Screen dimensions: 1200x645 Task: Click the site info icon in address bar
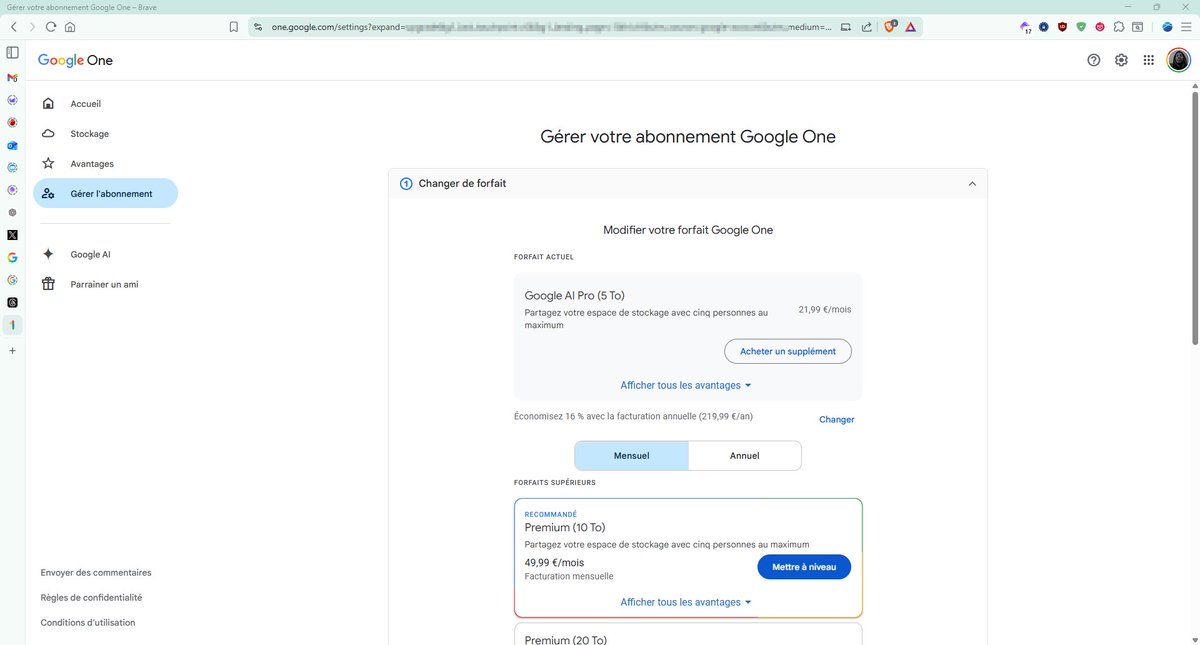(x=257, y=27)
